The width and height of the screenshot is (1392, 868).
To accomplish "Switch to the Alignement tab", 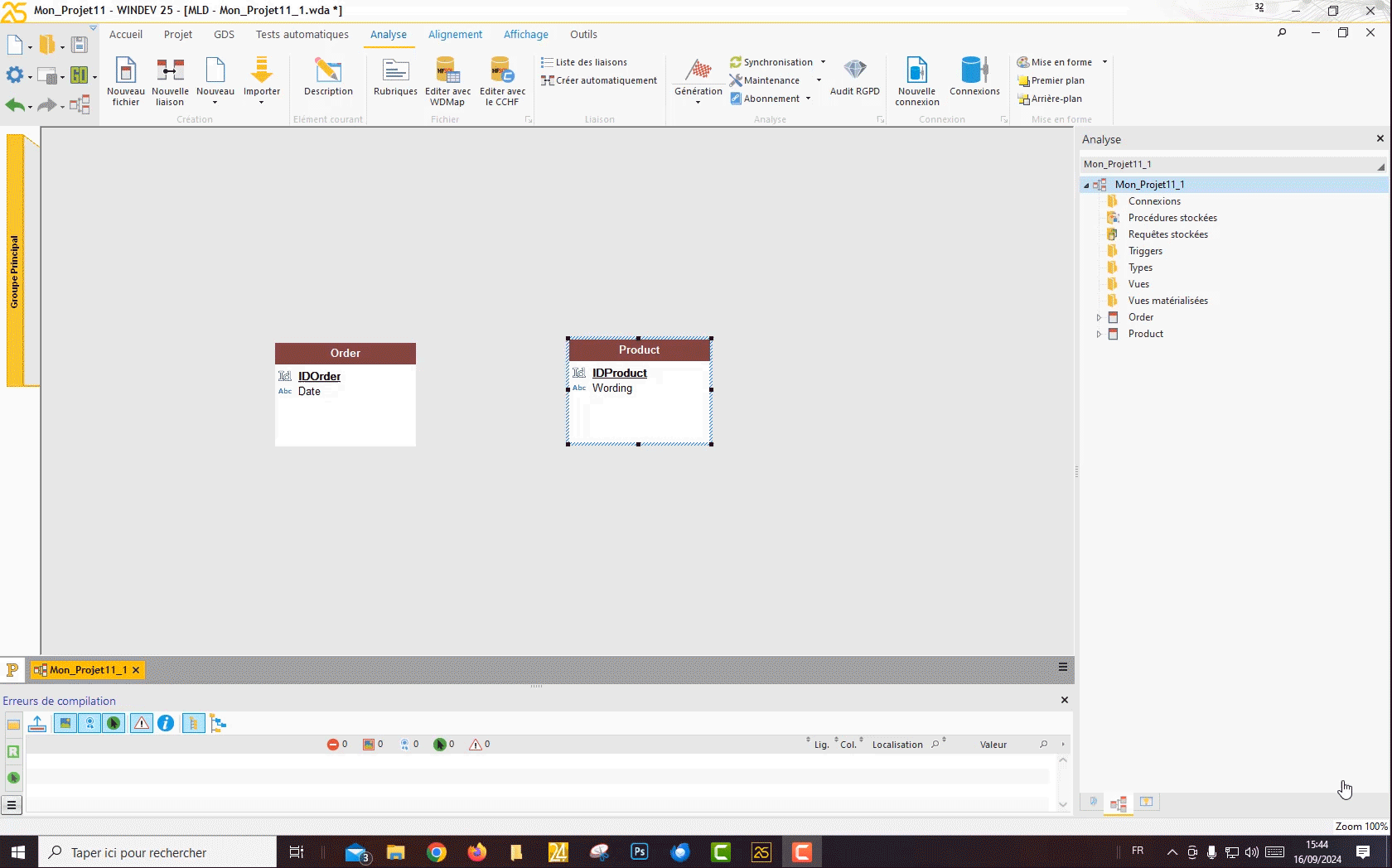I will (455, 35).
